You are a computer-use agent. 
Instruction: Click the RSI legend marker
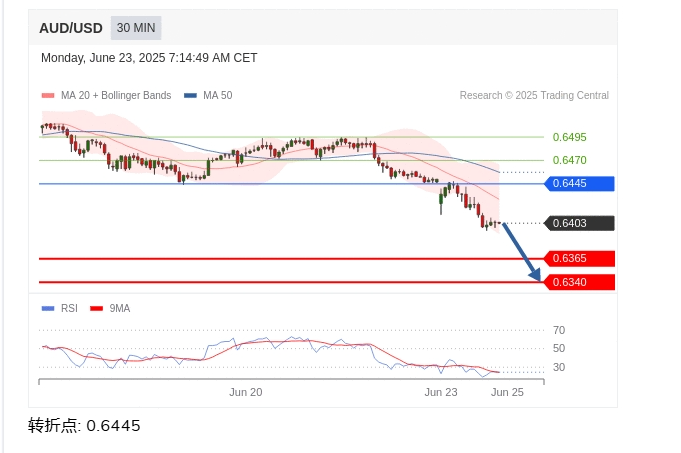click(x=47, y=308)
